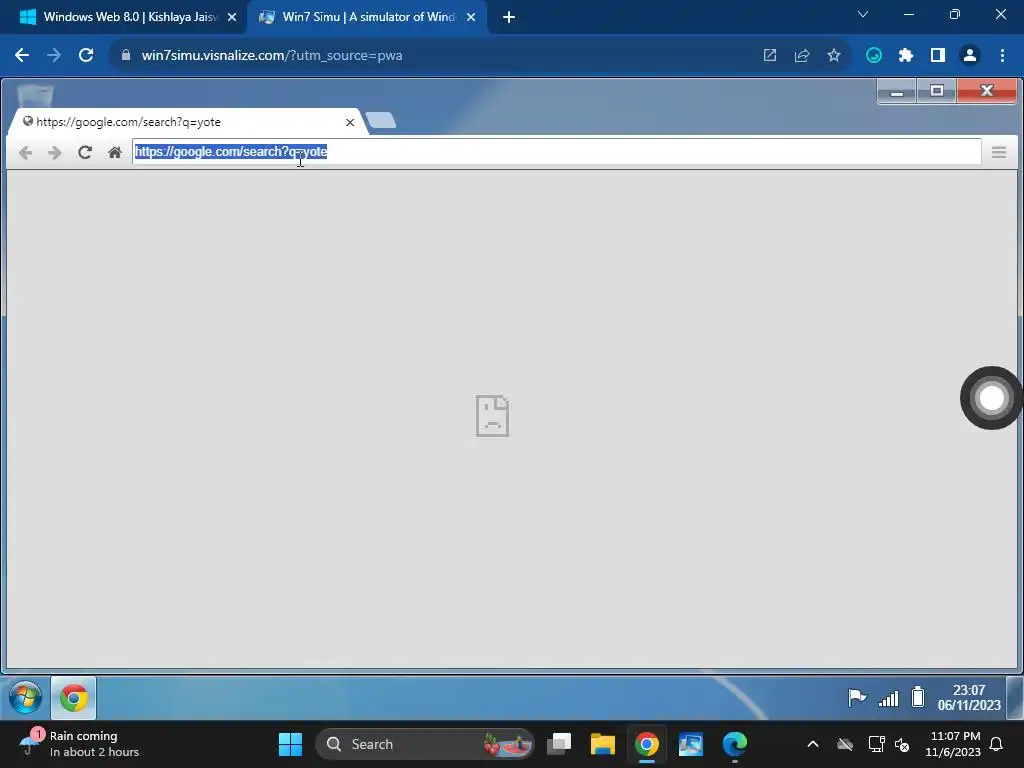Viewport: 1024px width, 768px height.
Task: Close the Windows Web 8.0 tab
Action: (x=232, y=18)
